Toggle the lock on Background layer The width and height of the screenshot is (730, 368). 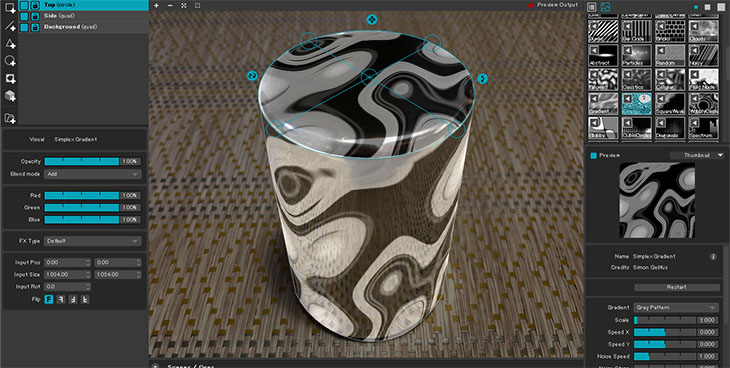coord(35,27)
